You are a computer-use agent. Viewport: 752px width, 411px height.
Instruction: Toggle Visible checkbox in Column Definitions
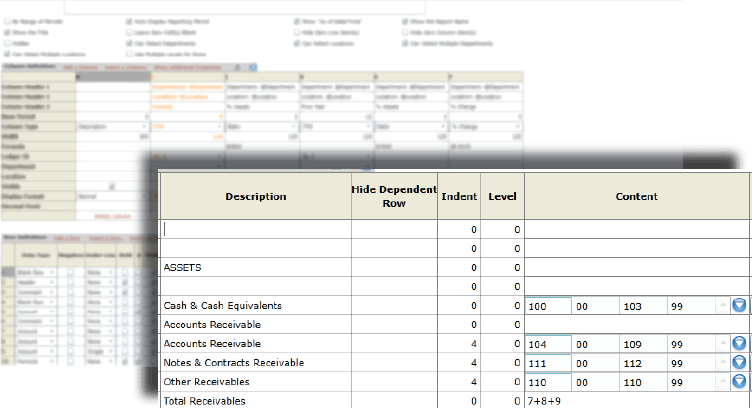click(x=112, y=186)
